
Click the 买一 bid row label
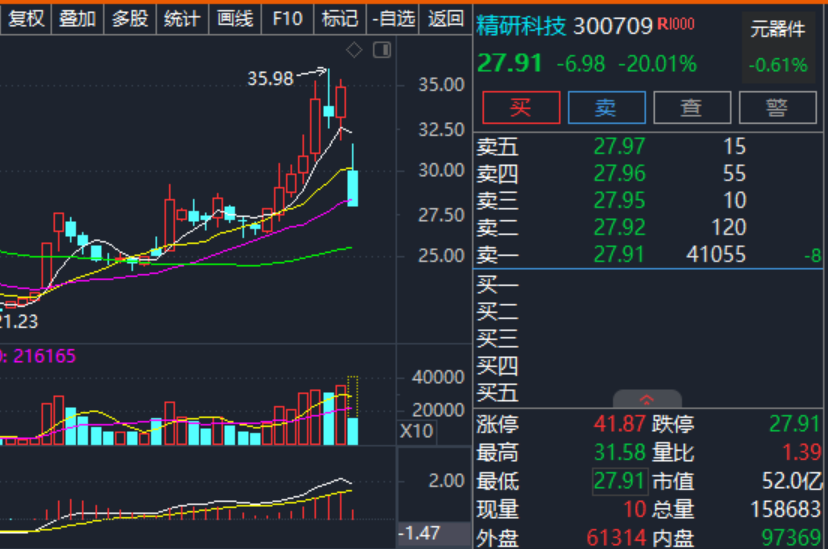(497, 285)
